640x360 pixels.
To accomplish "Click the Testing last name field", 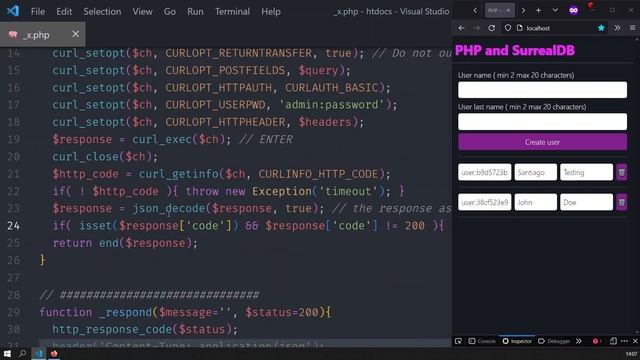I will (x=587, y=172).
